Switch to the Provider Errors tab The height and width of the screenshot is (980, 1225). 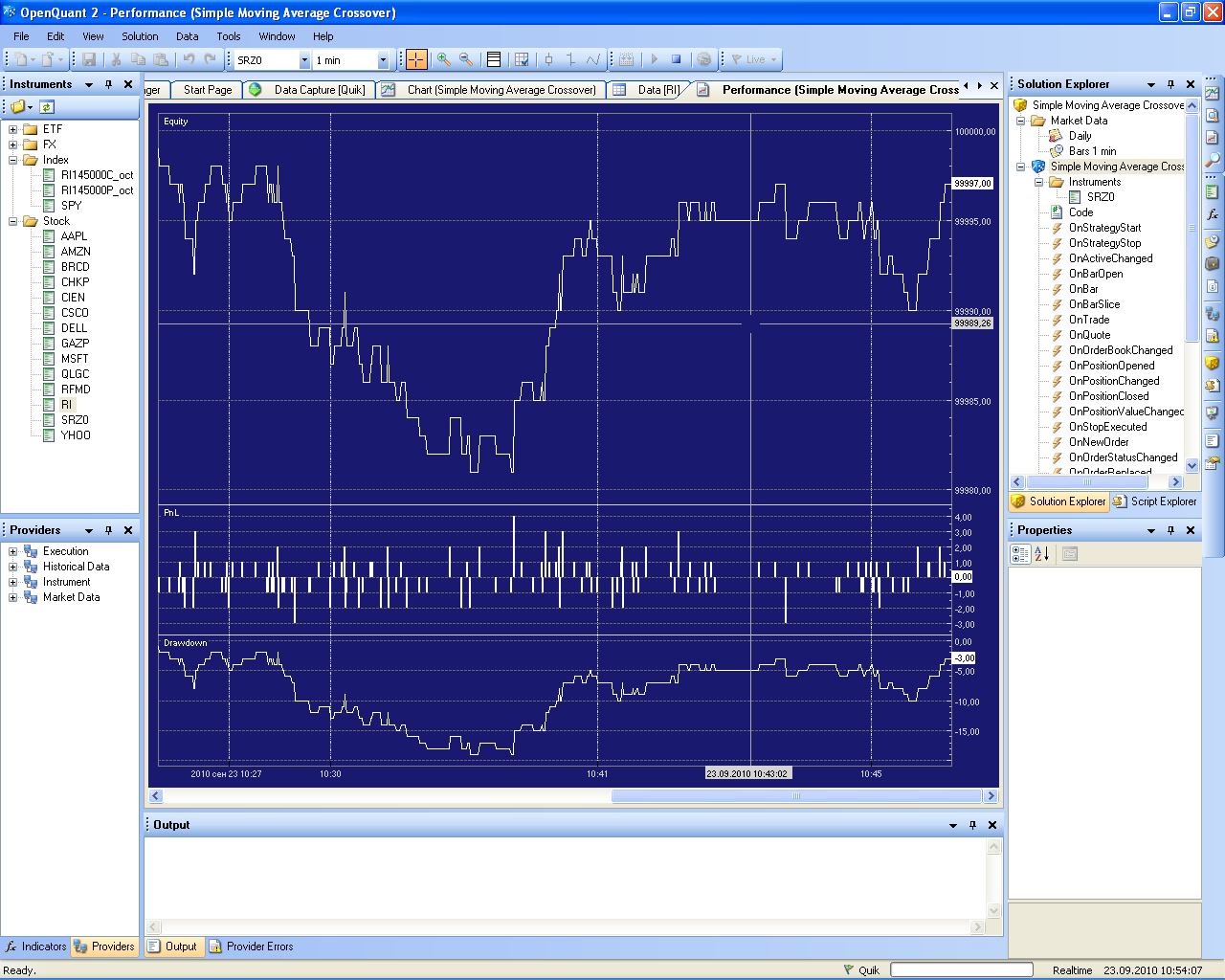click(x=251, y=947)
